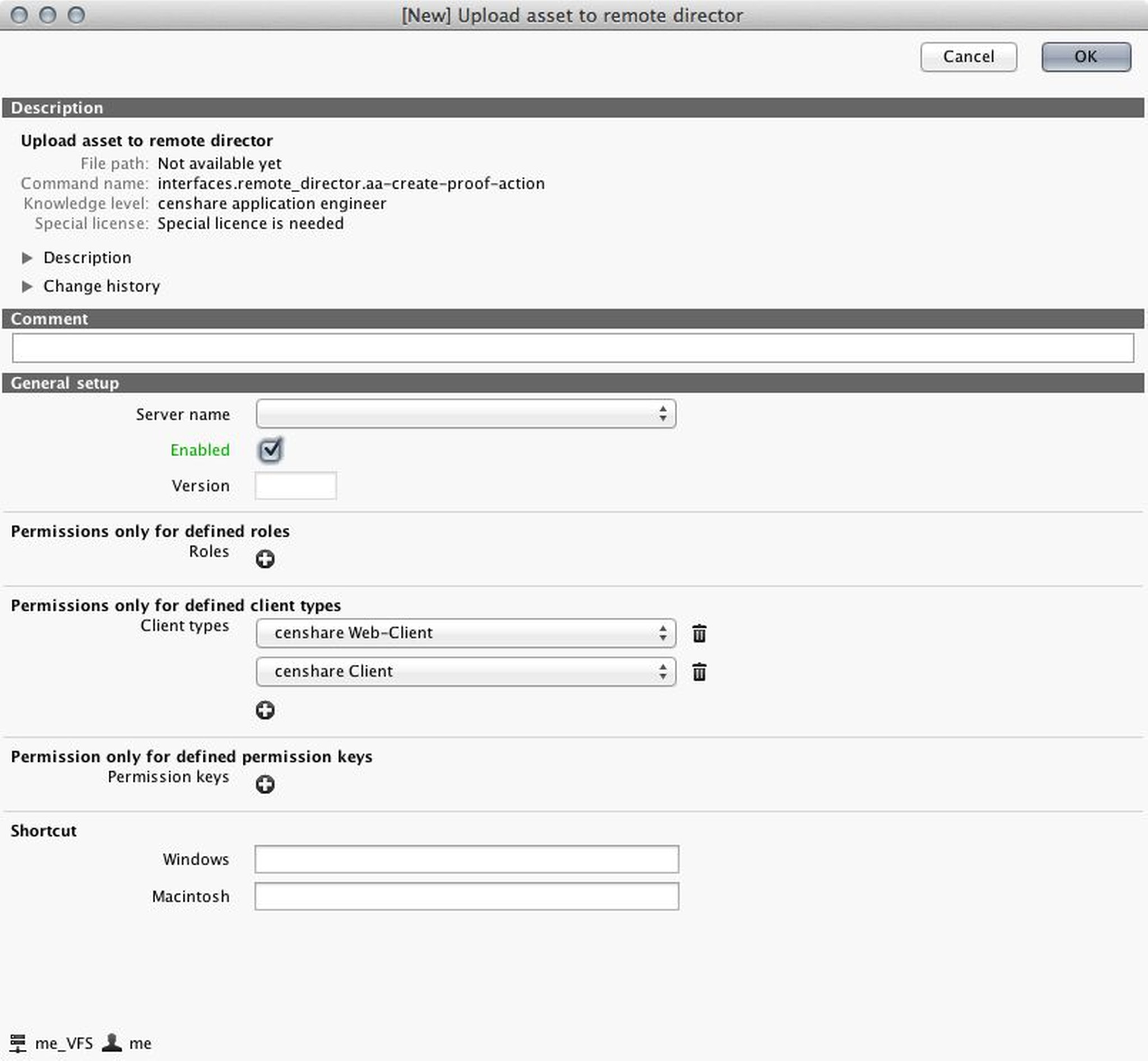
Task: Open the Server name dropdown
Action: (465, 414)
